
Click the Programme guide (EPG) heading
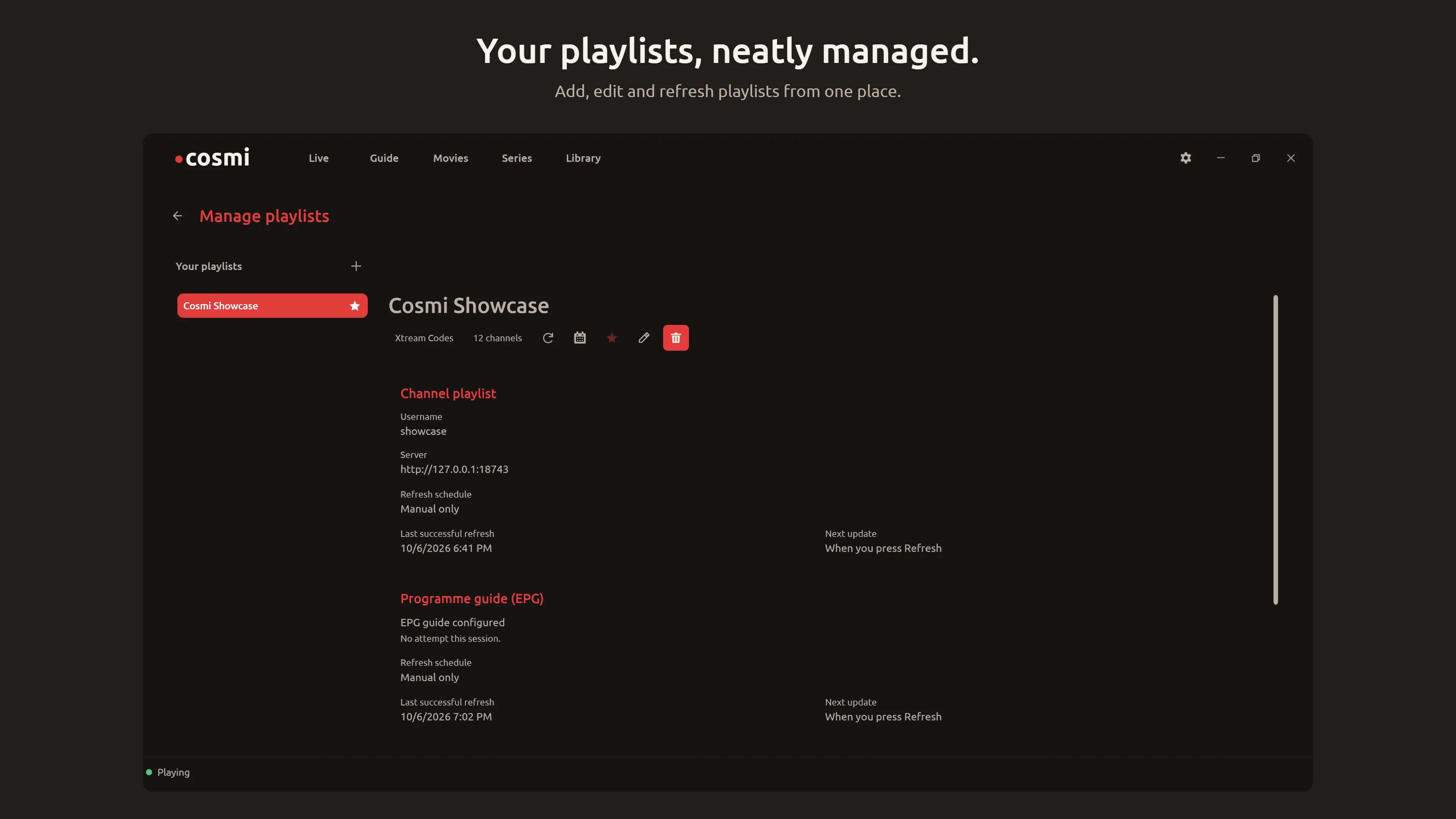point(472,599)
